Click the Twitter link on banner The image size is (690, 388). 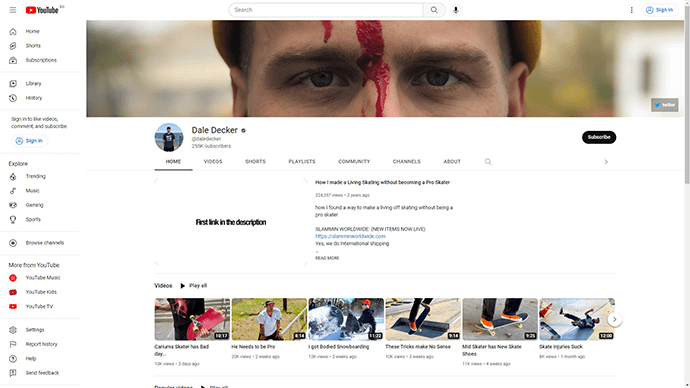664,105
